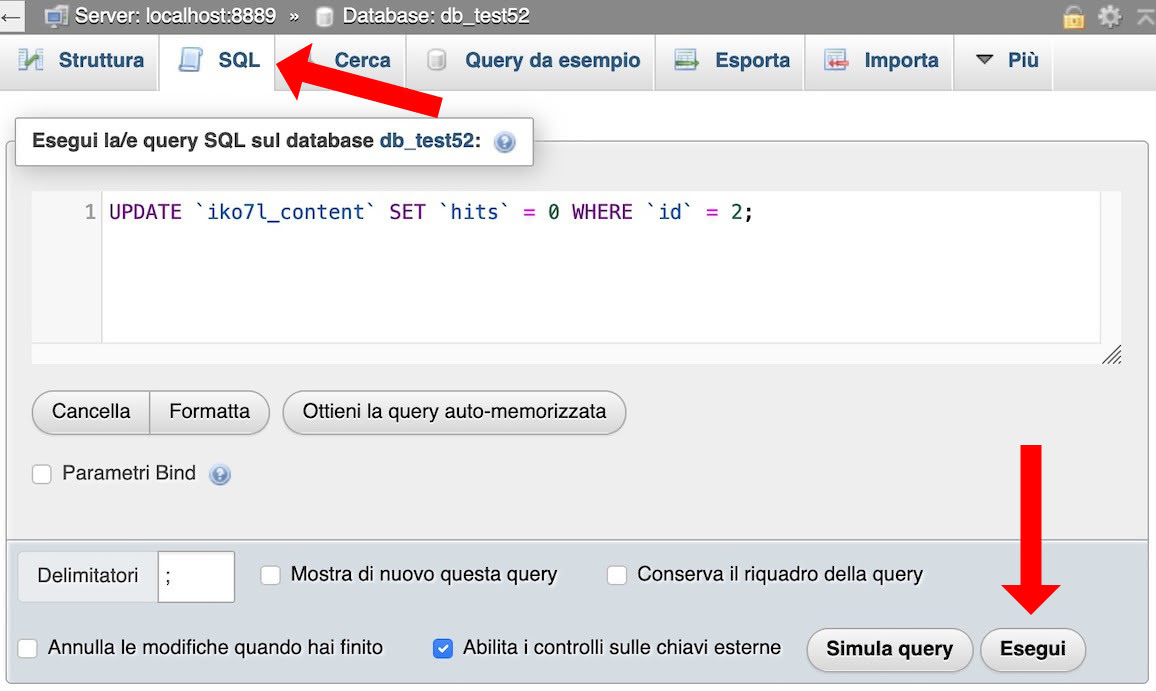
Task: Click the help icon beside Parametri Bind
Action: (219, 473)
